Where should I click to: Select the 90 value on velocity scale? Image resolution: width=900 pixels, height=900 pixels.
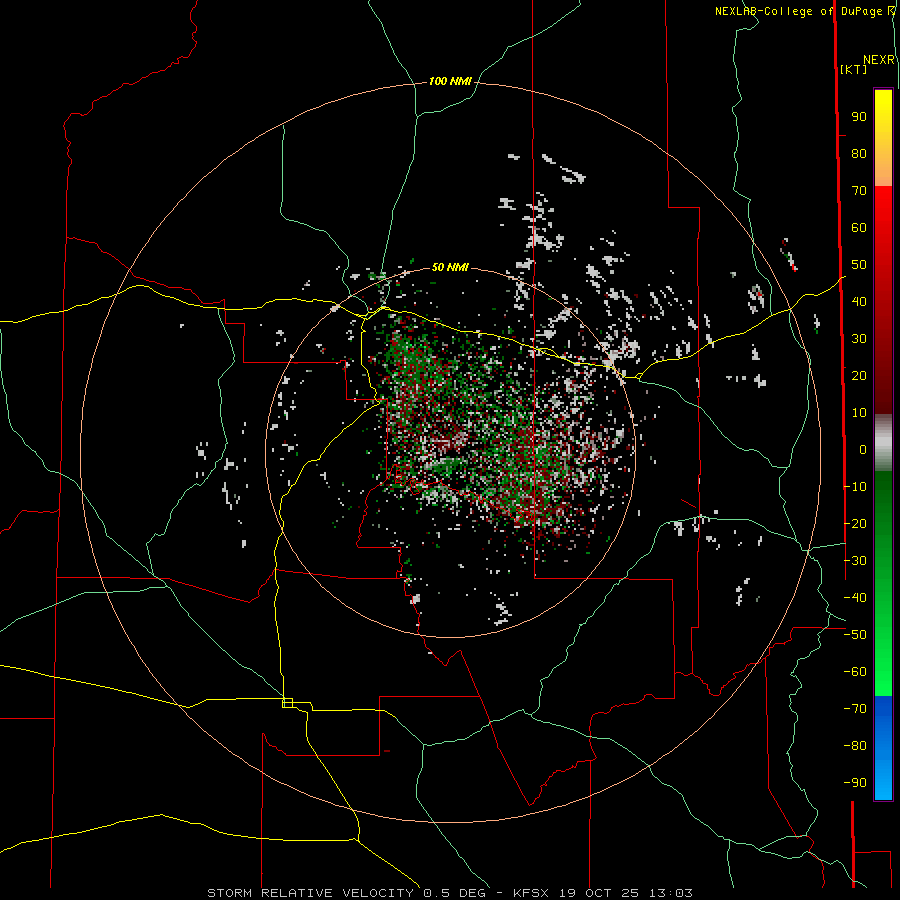(859, 117)
